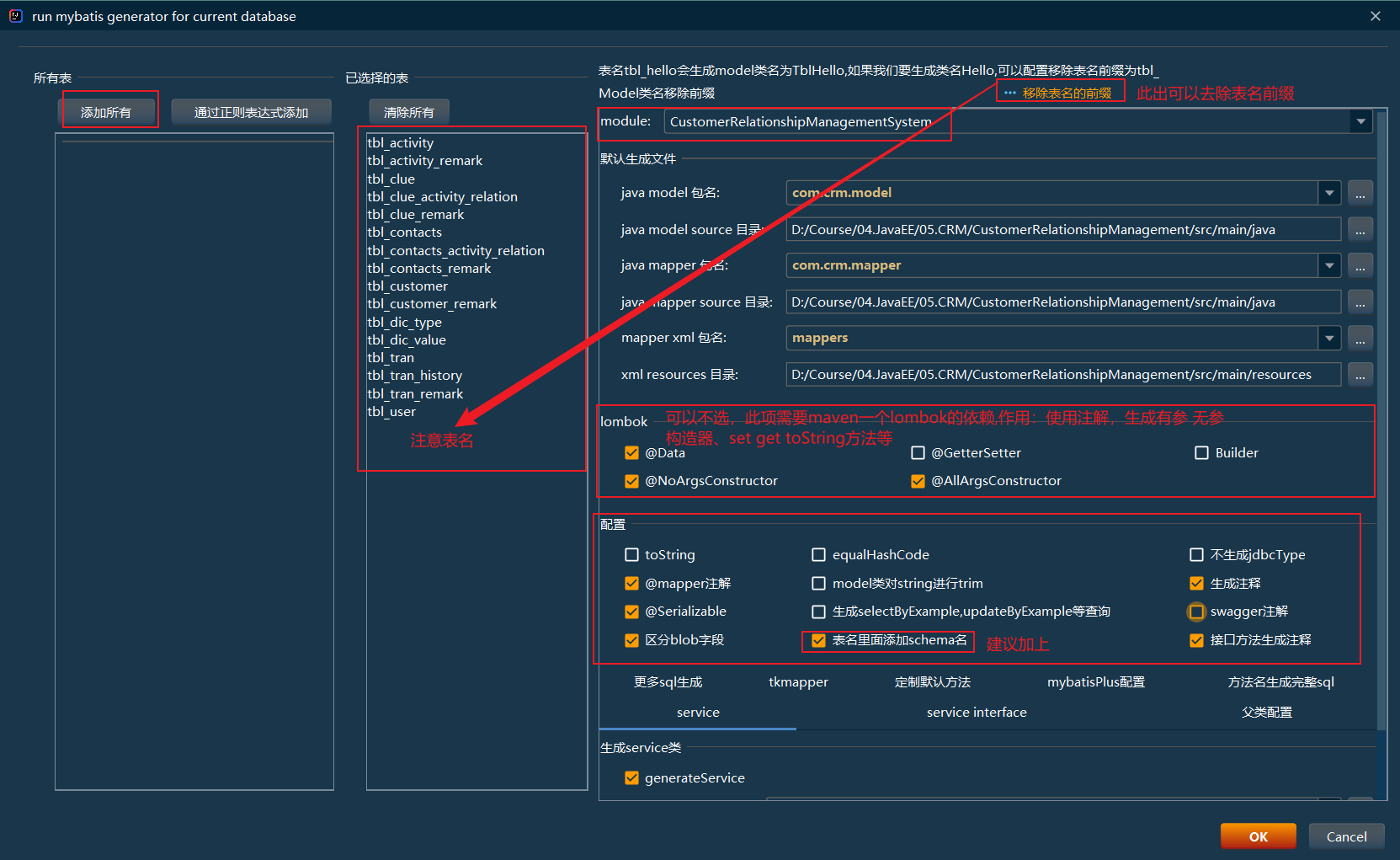This screenshot has height=860, width=1400.
Task: Select tbl_clue_remark table row
Action: click(x=476, y=215)
